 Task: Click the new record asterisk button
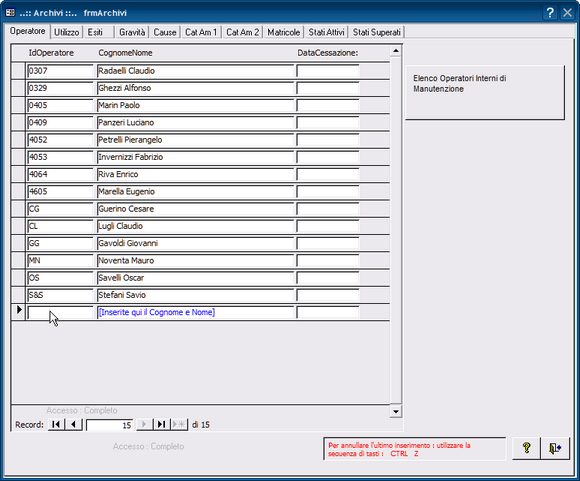coord(179,424)
